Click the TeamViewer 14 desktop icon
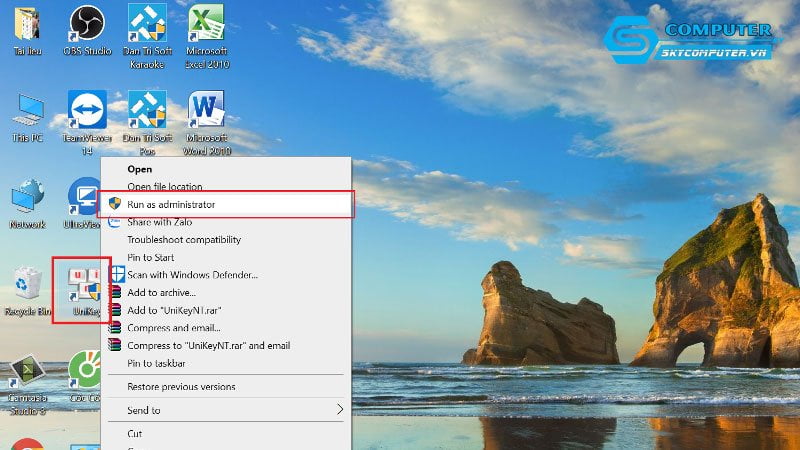The height and width of the screenshot is (450, 800). pyautogui.click(x=87, y=110)
